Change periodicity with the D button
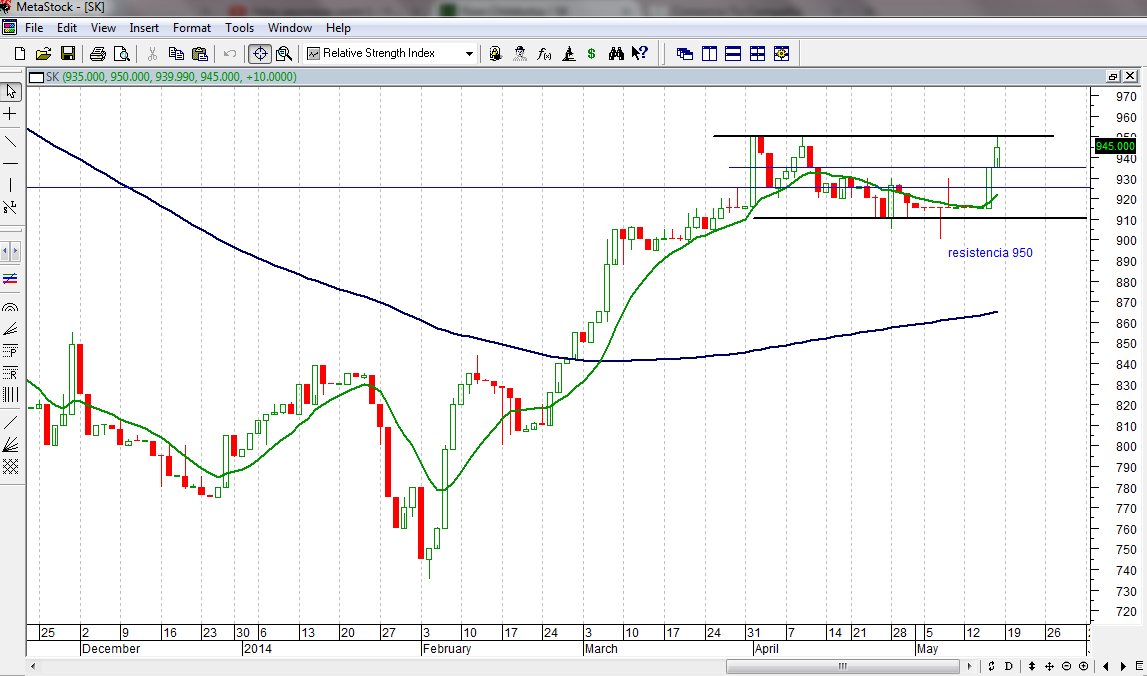1147x676 pixels. pyautogui.click(x=1009, y=666)
